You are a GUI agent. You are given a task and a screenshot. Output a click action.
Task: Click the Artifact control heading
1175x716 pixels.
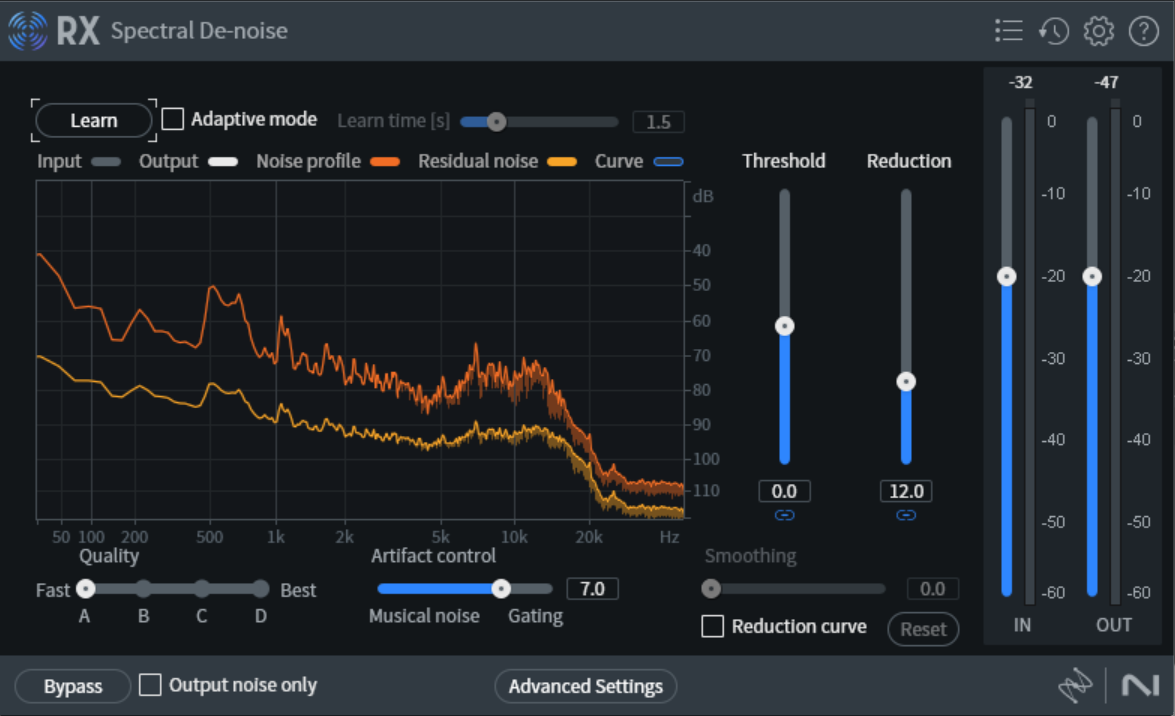coord(433,556)
